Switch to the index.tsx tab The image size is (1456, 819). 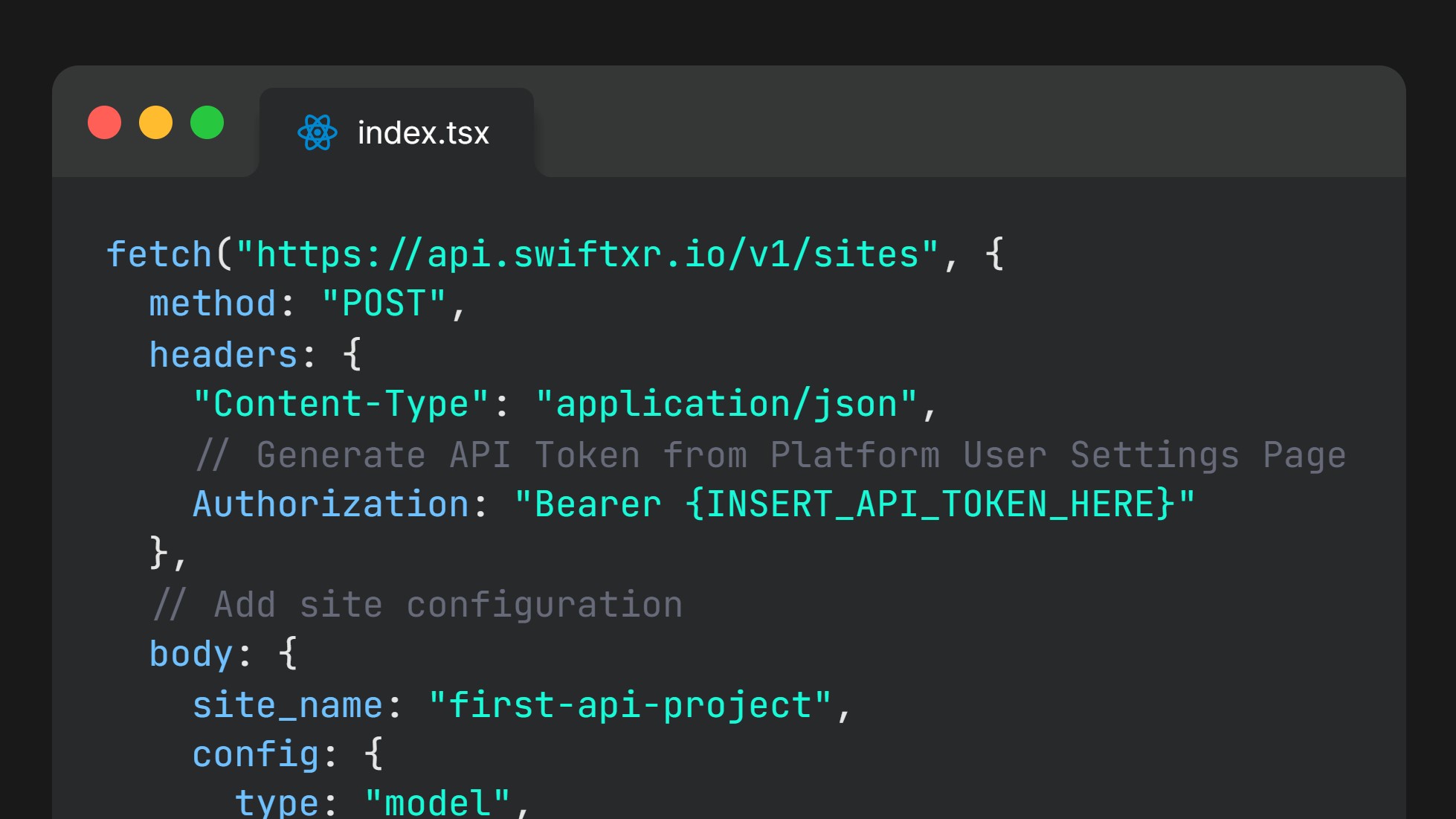[x=398, y=132]
